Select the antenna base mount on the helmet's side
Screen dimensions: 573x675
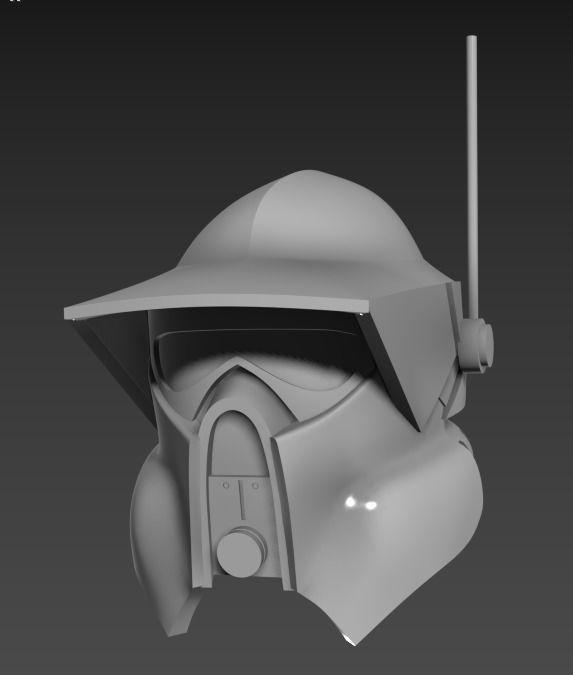point(477,344)
